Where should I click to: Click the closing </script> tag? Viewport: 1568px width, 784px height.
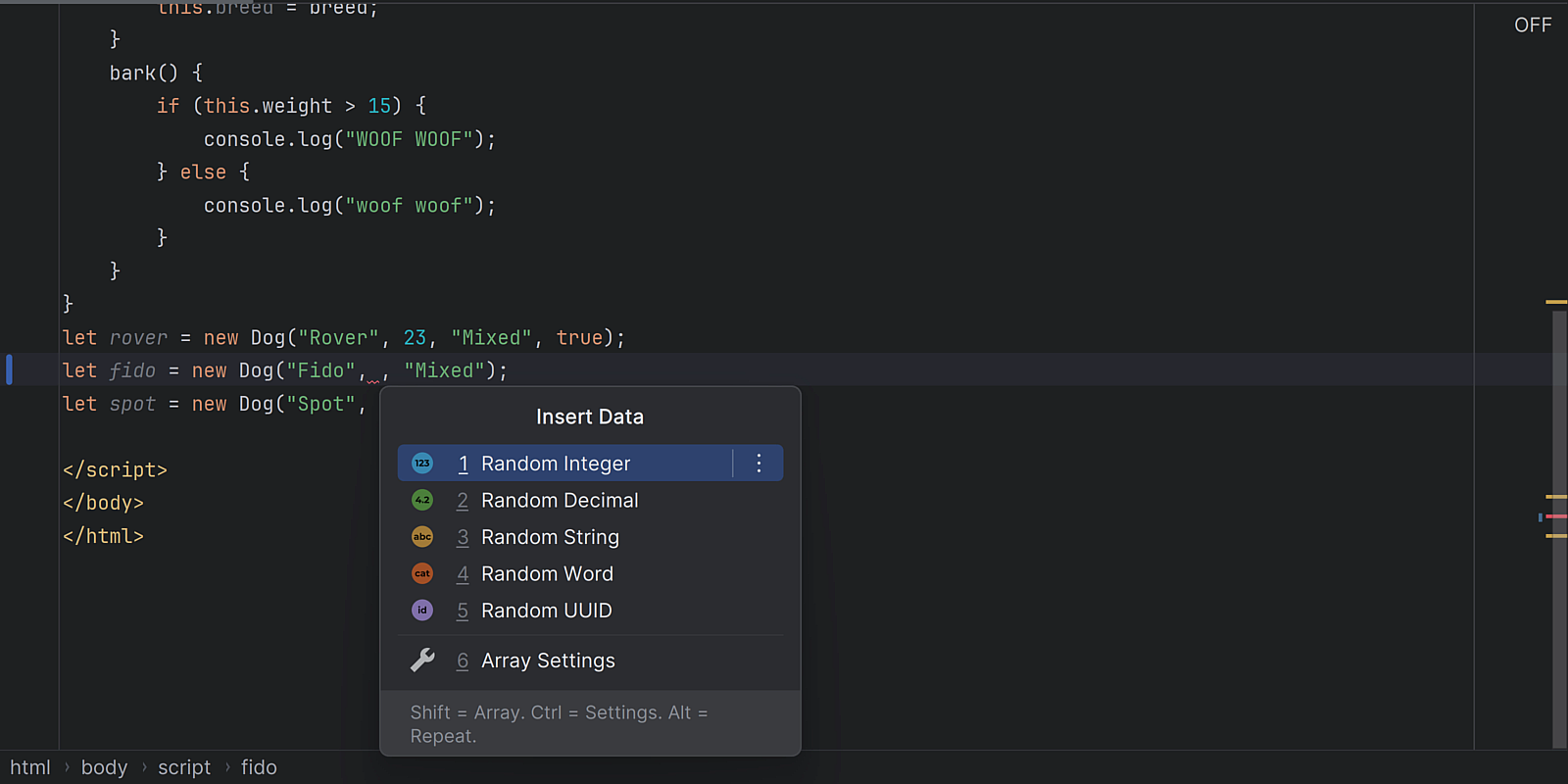[x=115, y=470]
